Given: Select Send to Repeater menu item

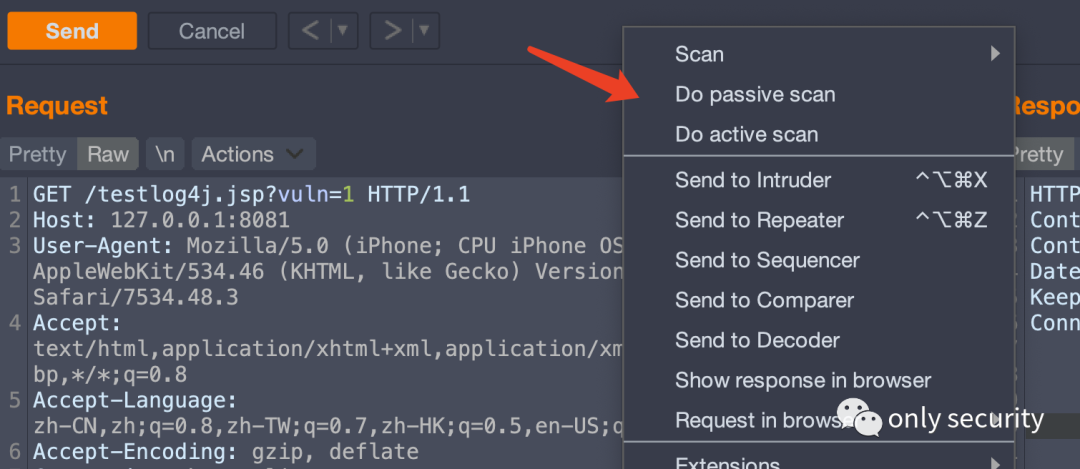Looking at the screenshot, I should click(759, 220).
